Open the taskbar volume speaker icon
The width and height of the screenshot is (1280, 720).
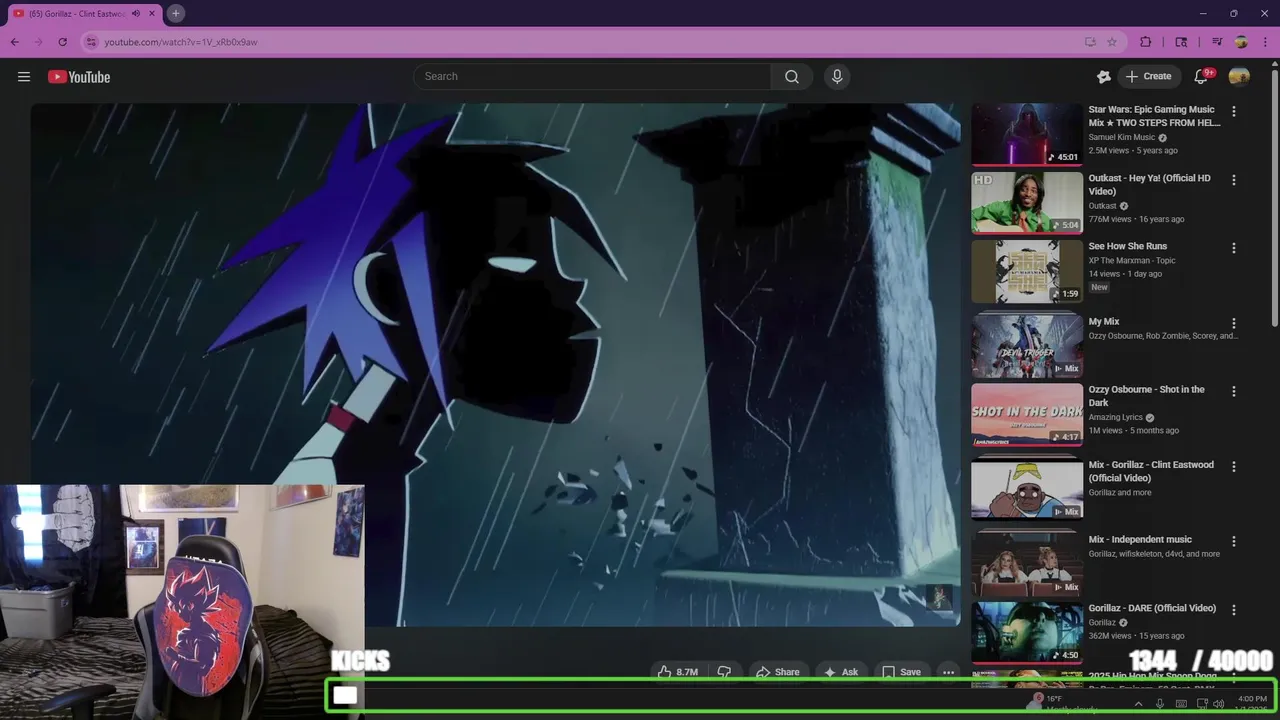click(x=1218, y=704)
